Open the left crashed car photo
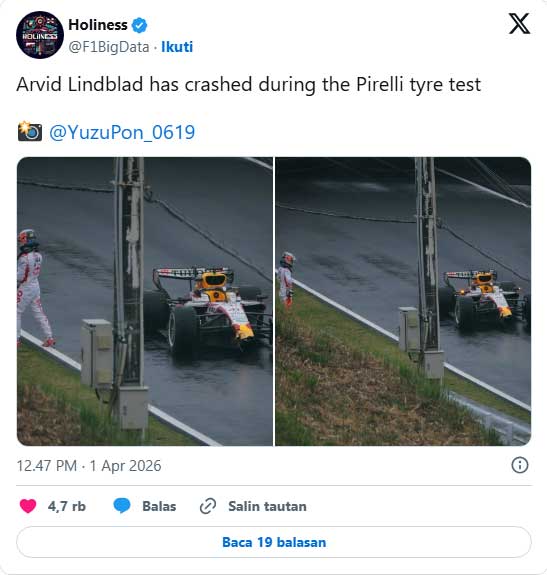This screenshot has height=575, width=547. (145, 301)
